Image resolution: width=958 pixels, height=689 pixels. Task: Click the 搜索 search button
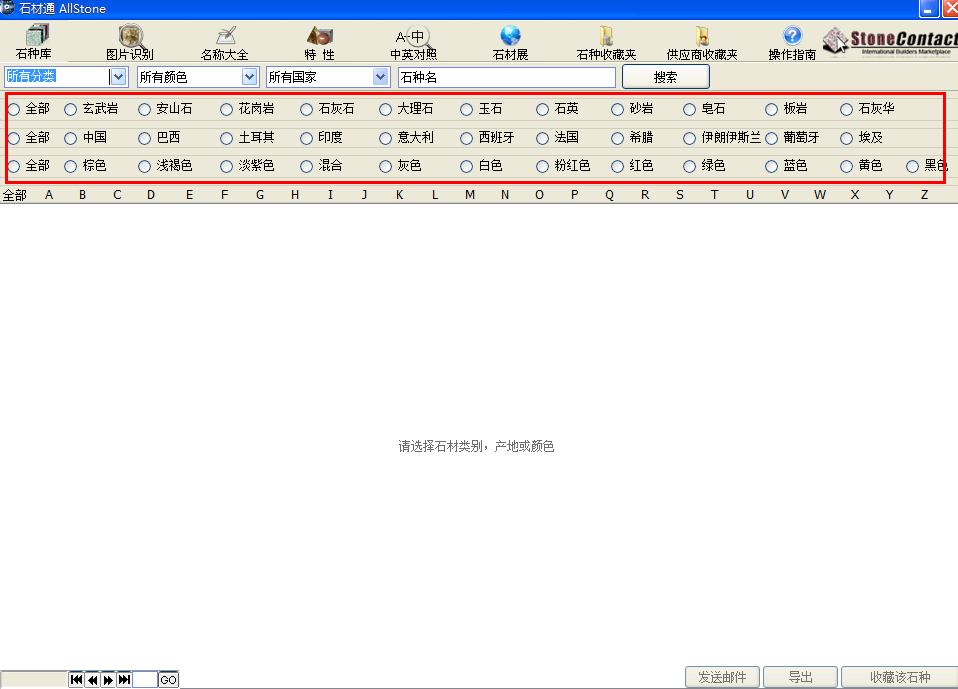pos(665,77)
